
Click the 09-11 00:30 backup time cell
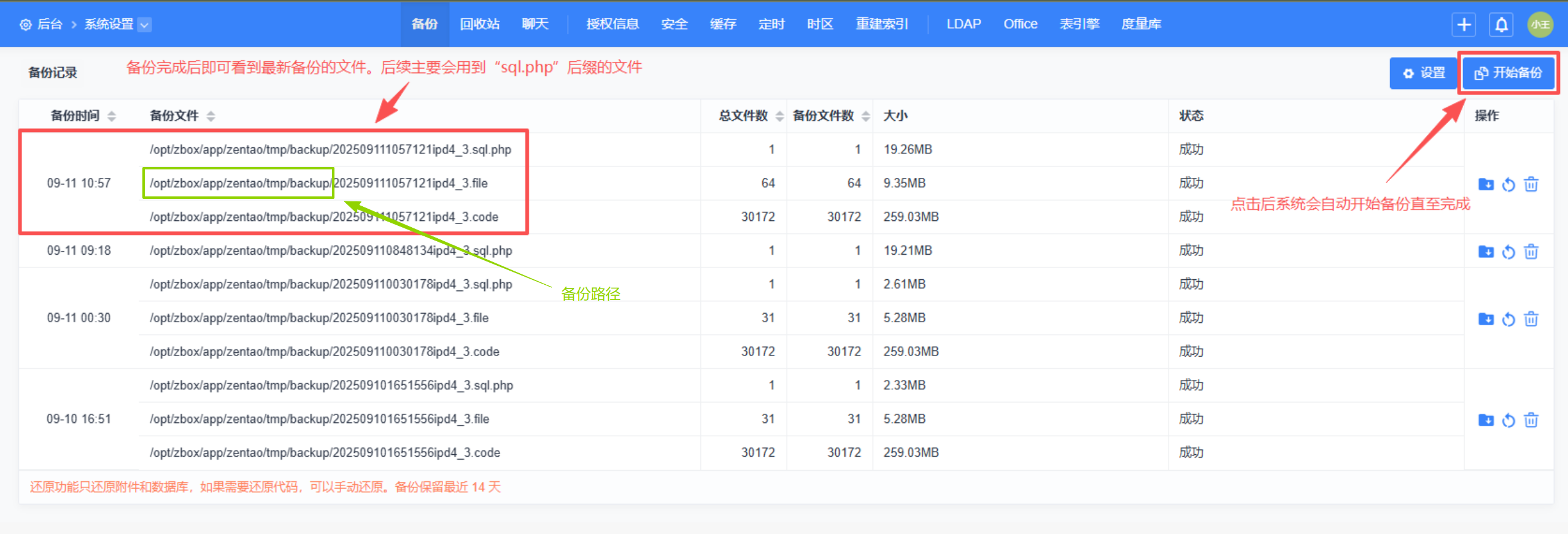pos(79,319)
